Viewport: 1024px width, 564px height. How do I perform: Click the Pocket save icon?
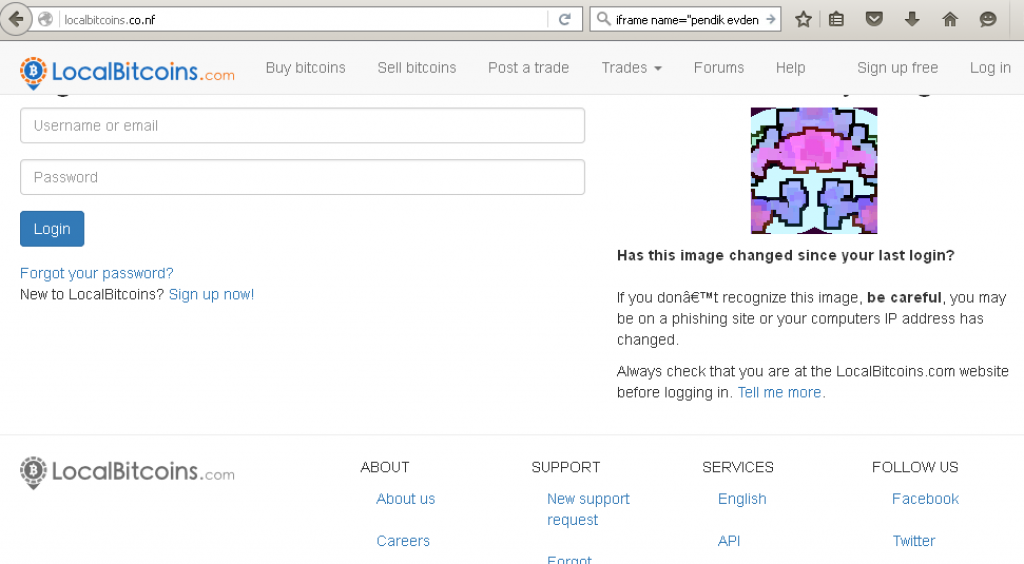tap(874, 20)
